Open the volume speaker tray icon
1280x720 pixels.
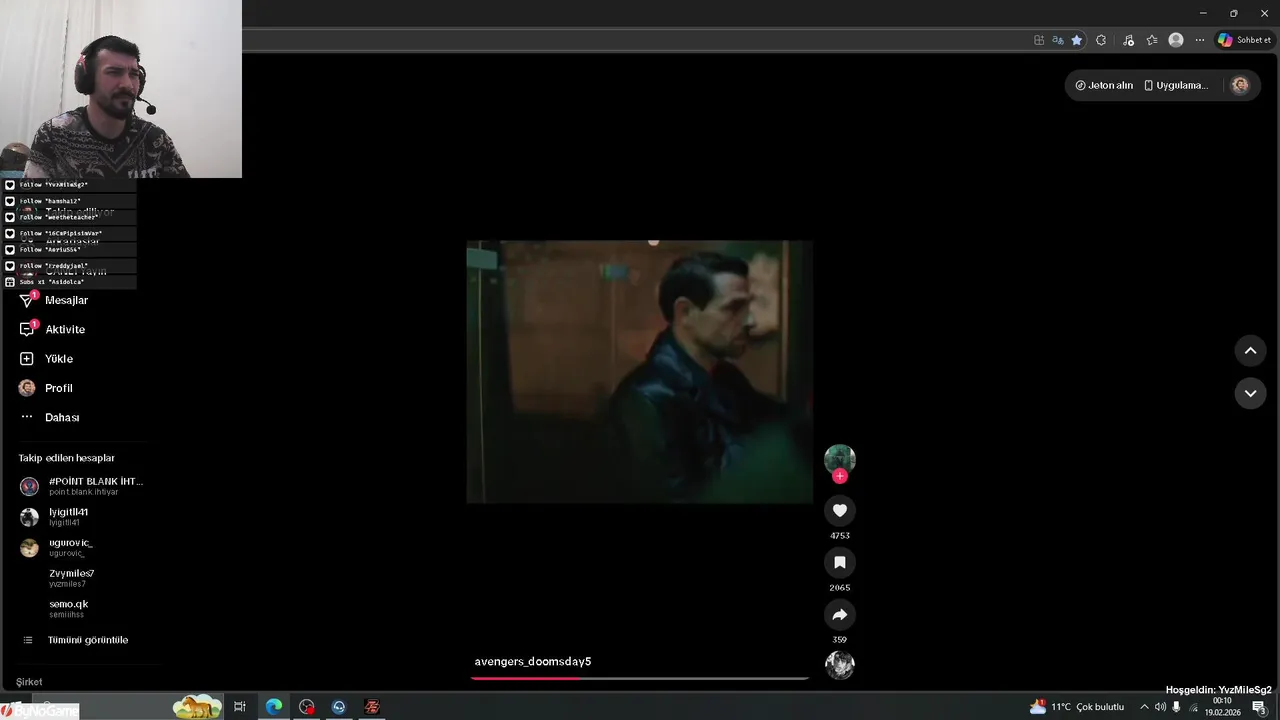click(x=1160, y=707)
